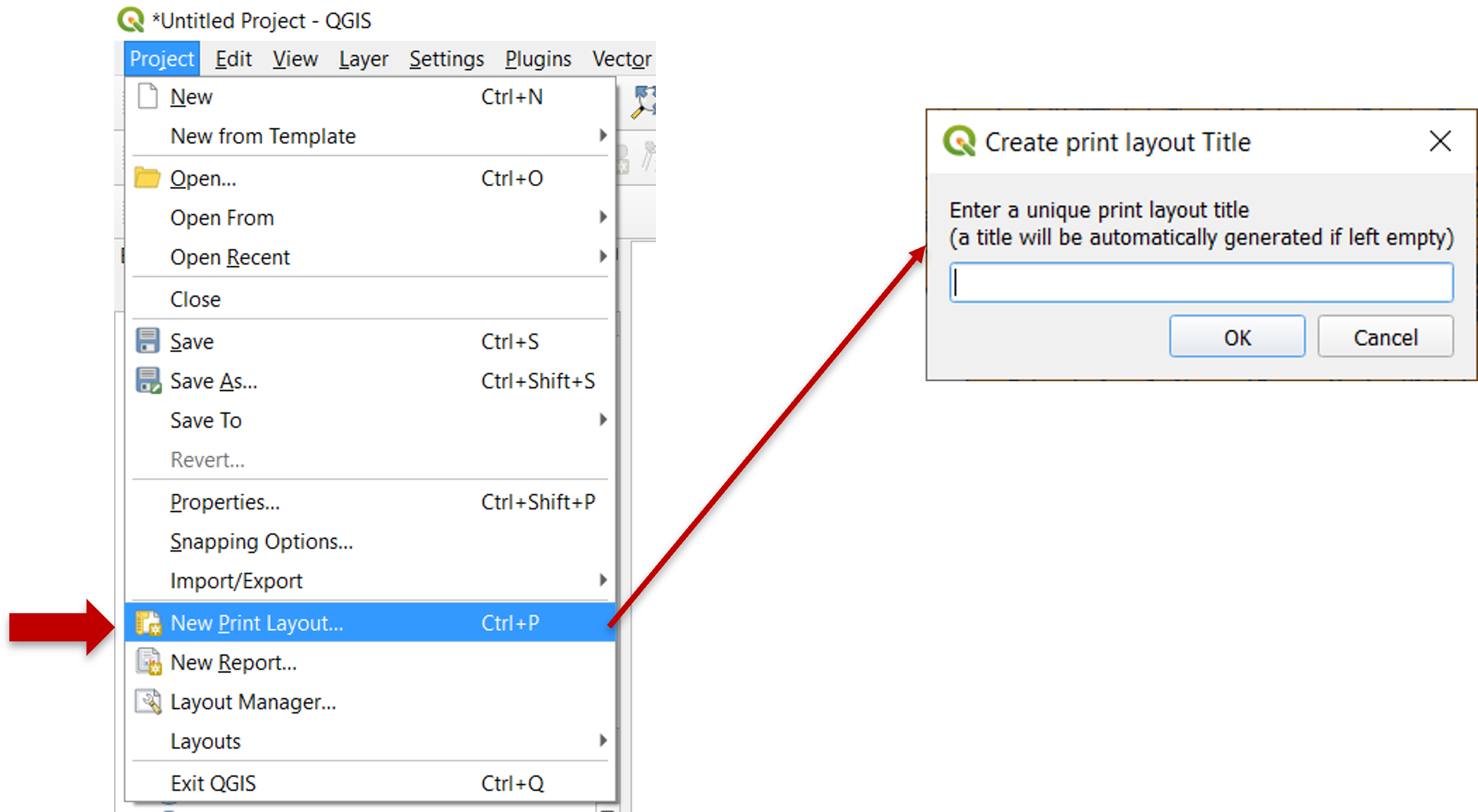Choose New Report... entry

coord(370,663)
